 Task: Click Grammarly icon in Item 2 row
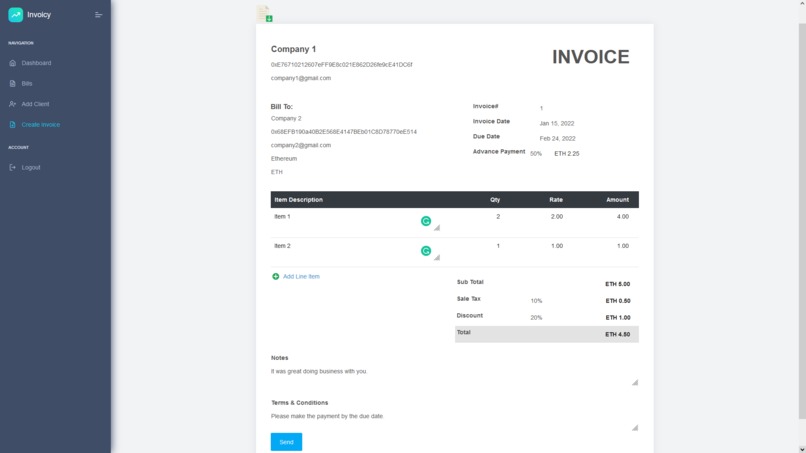click(426, 251)
